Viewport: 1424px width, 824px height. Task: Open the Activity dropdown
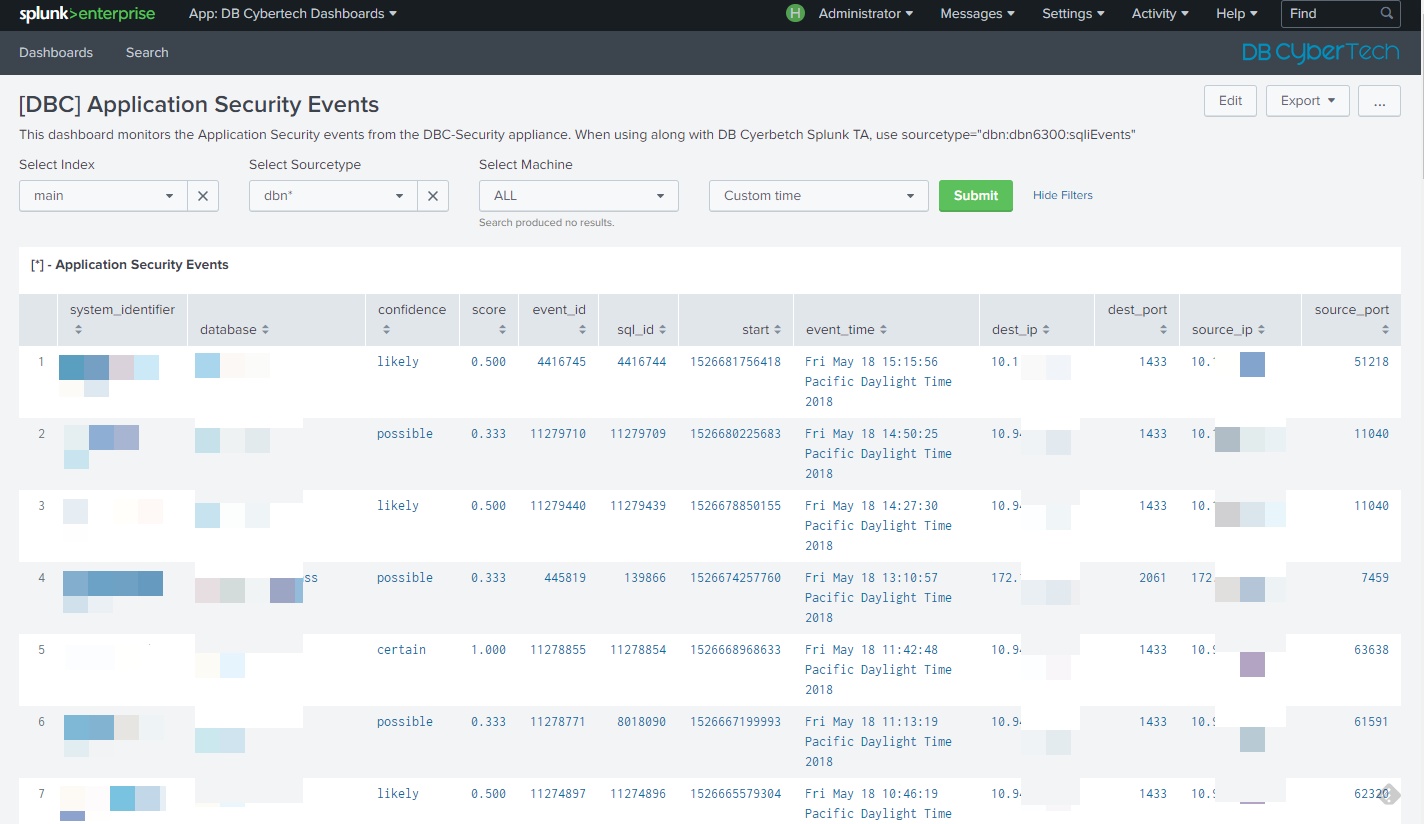(1160, 14)
